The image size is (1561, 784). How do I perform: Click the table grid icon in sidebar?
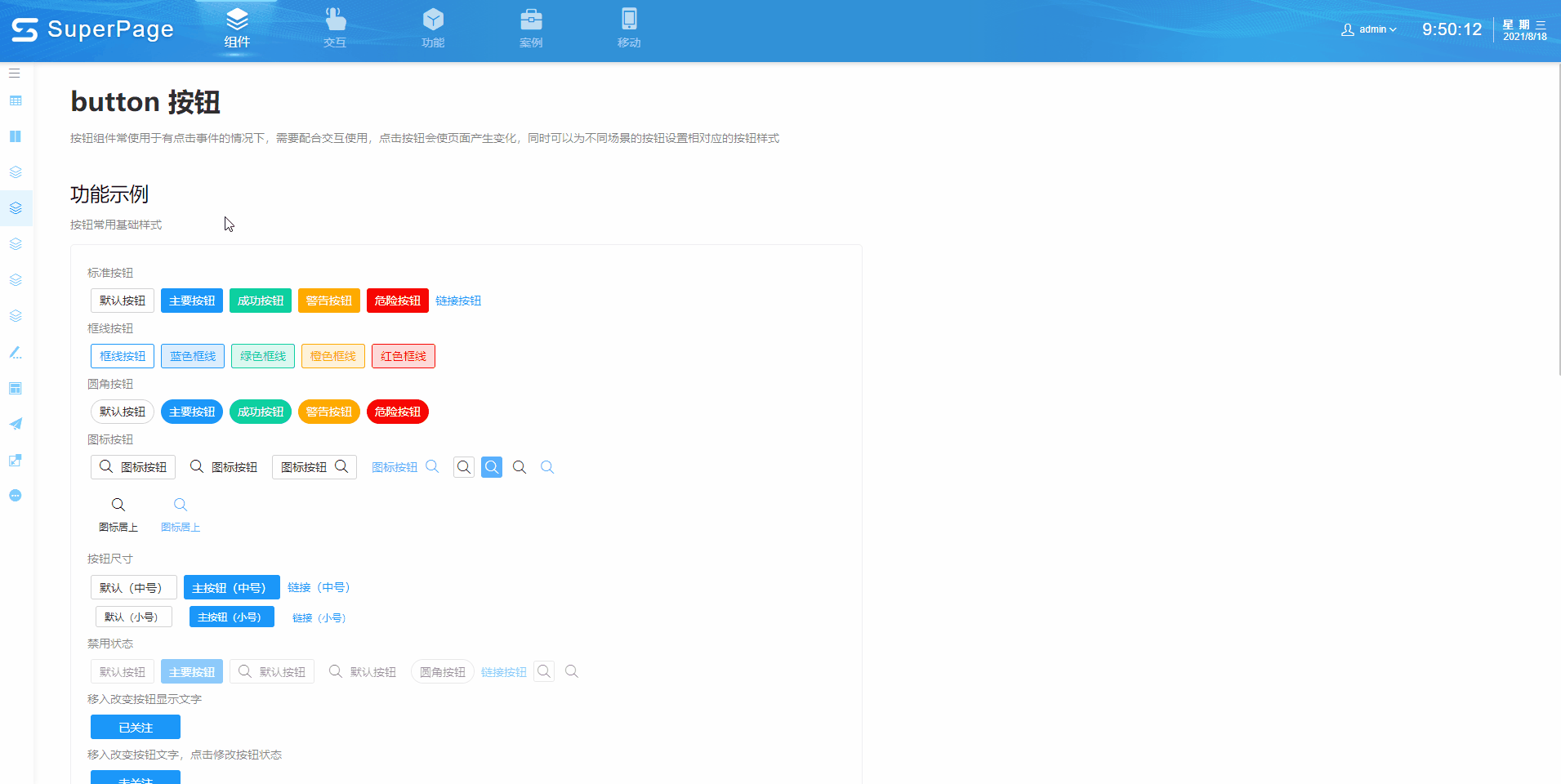click(16, 101)
